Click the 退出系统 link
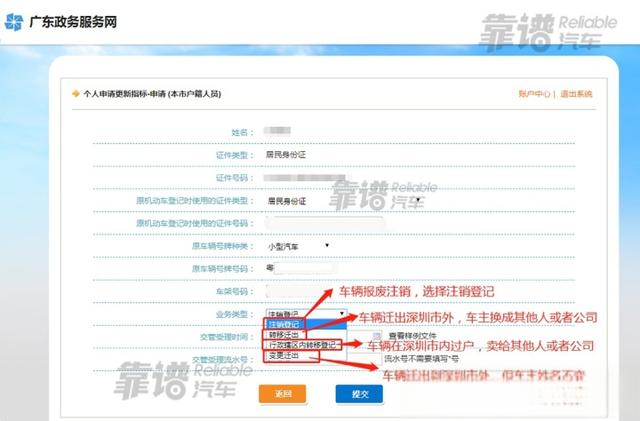The image size is (640, 421). tap(576, 94)
